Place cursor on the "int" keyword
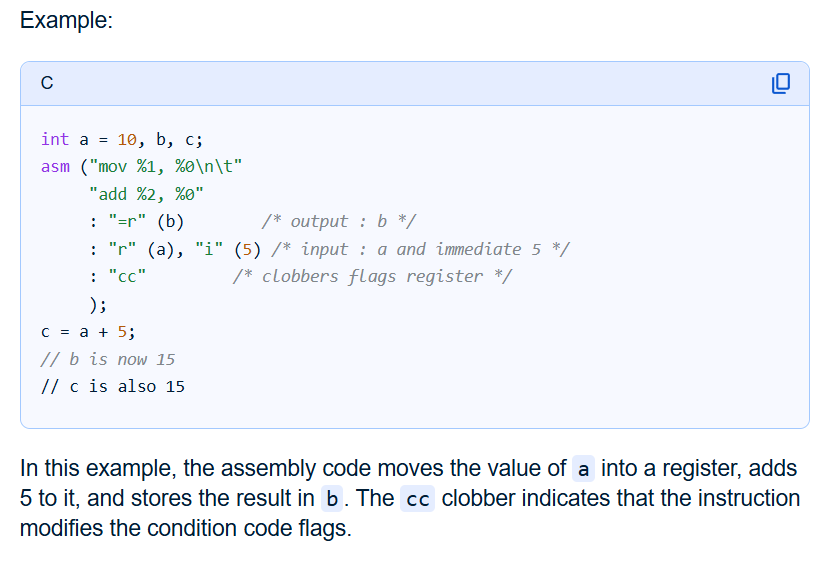This screenshot has height=564, width=817. point(55,139)
